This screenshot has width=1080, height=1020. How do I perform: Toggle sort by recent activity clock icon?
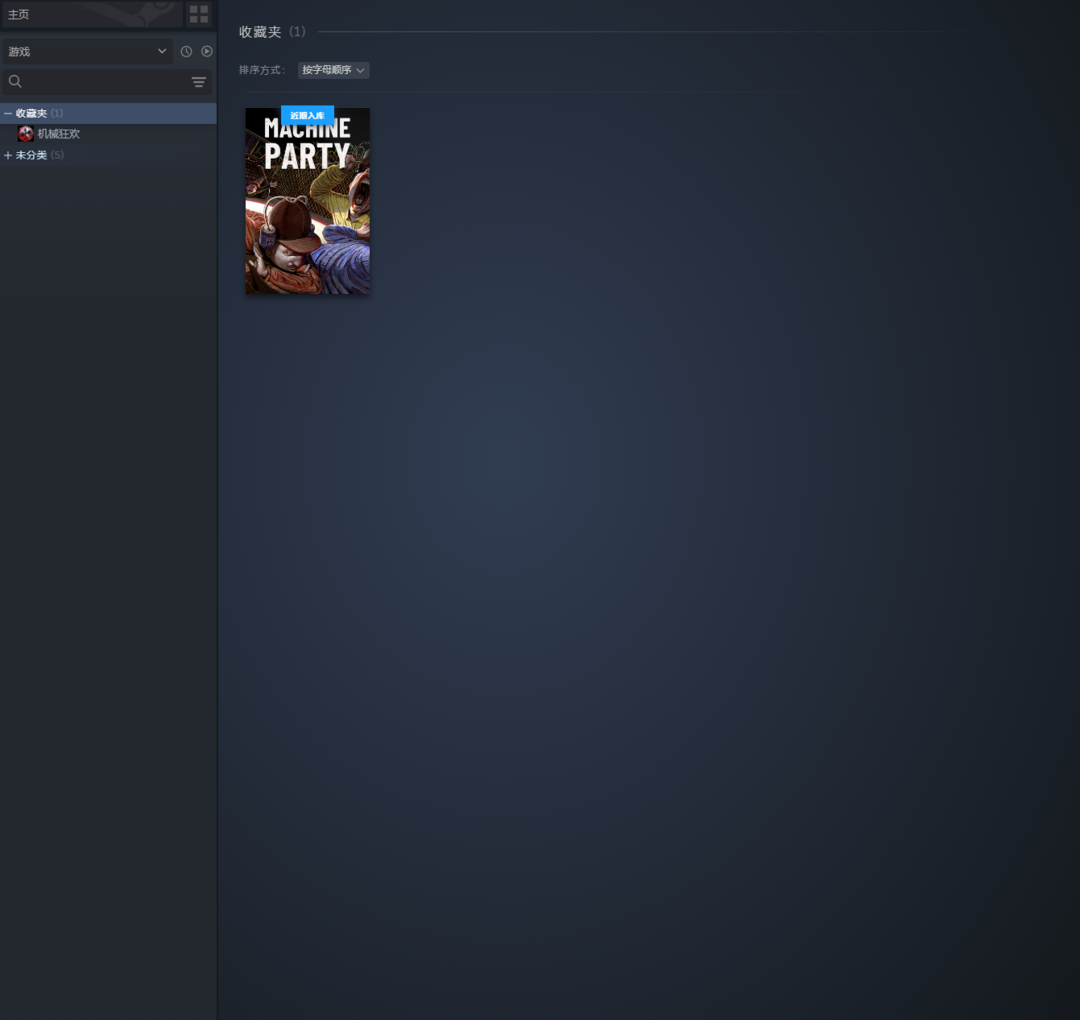click(186, 52)
